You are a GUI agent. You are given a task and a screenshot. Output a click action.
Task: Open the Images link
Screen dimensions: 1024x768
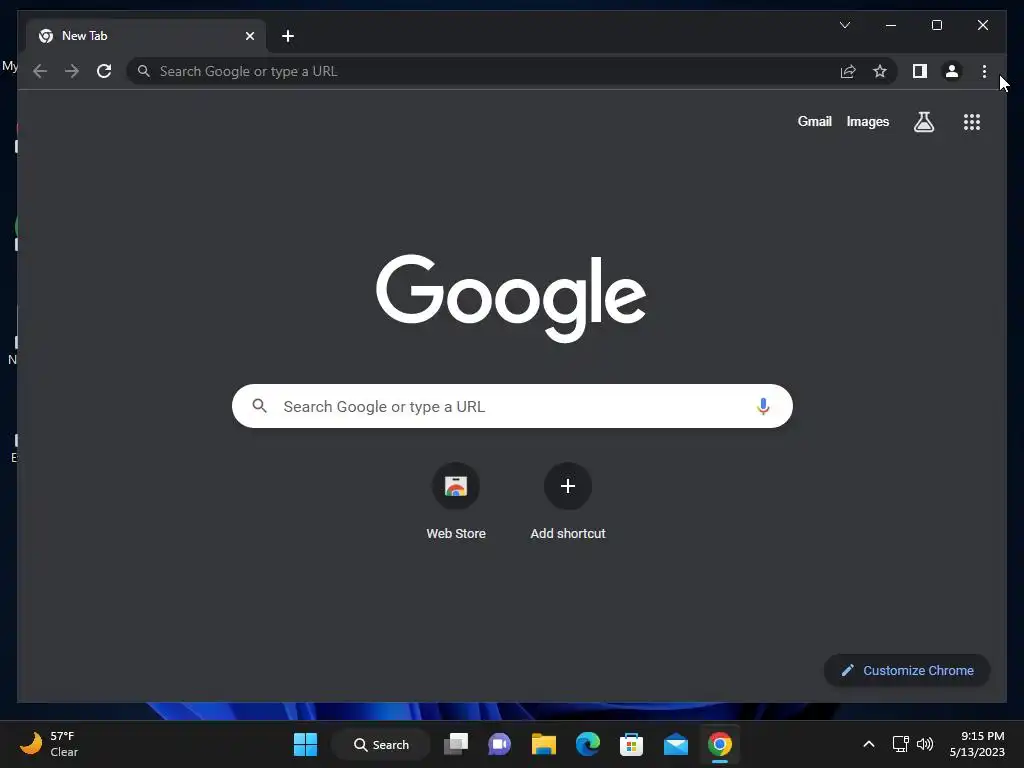(x=867, y=121)
